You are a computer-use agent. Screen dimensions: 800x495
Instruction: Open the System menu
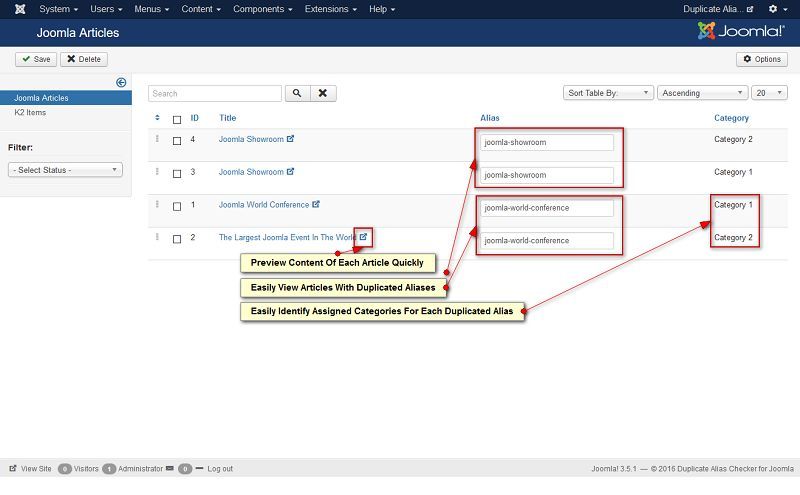(x=59, y=9)
